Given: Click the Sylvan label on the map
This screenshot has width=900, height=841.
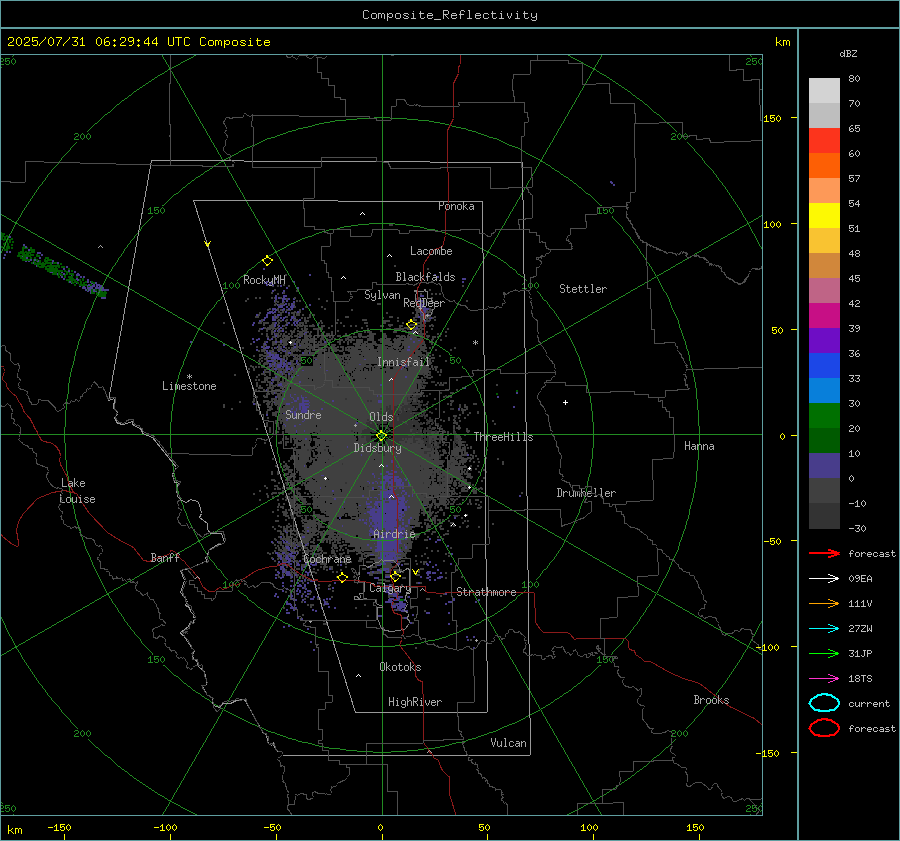Looking at the screenshot, I should pos(382,295).
